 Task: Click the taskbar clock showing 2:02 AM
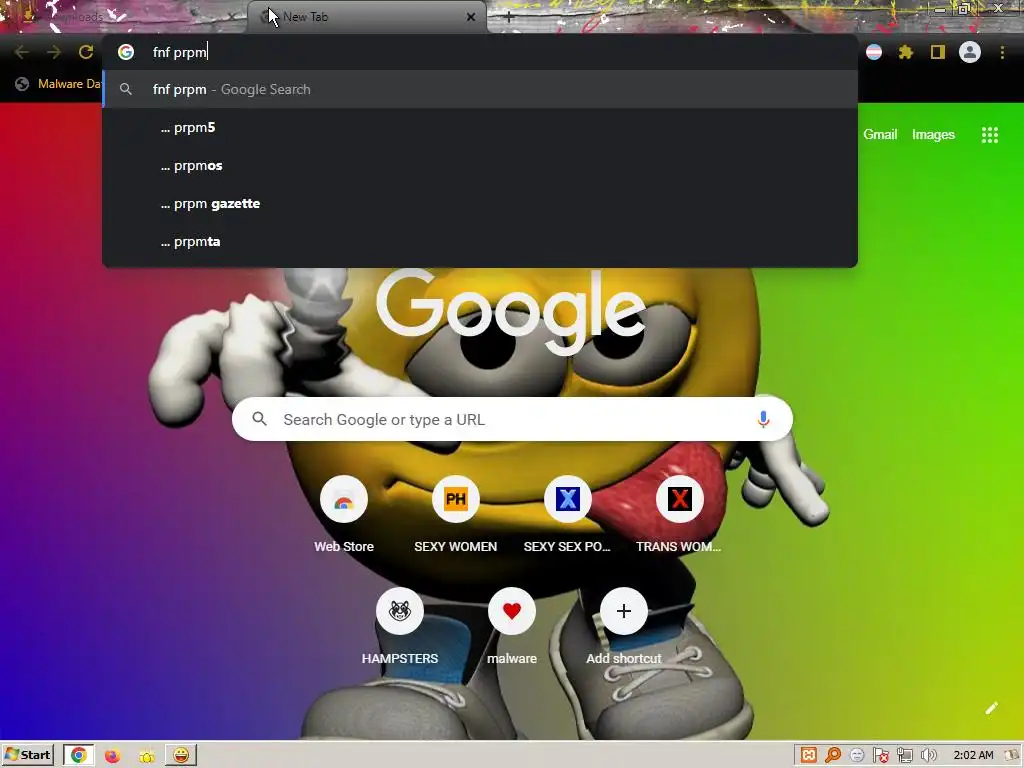click(x=973, y=756)
